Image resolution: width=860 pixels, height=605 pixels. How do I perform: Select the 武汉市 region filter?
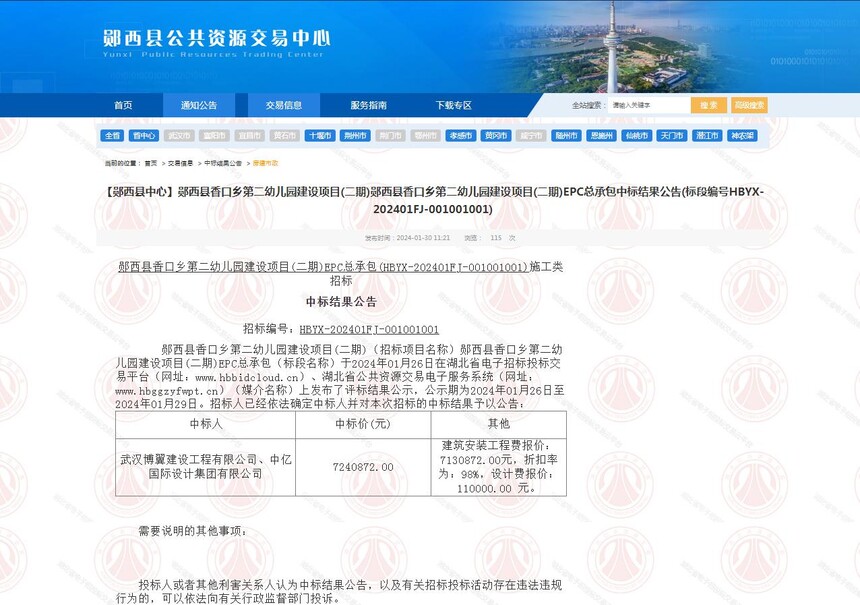pos(179,135)
